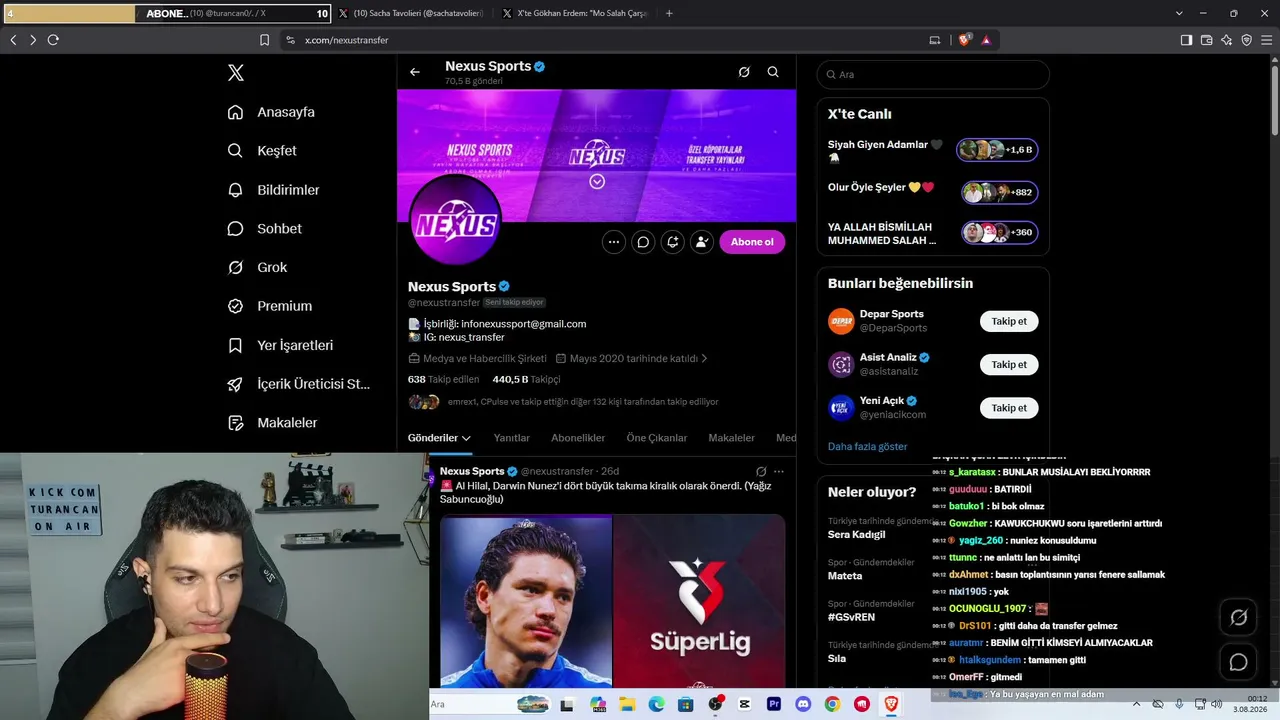Viewport: 1280px width, 720px height.
Task: Open the floating chat messages button
Action: [1238, 662]
